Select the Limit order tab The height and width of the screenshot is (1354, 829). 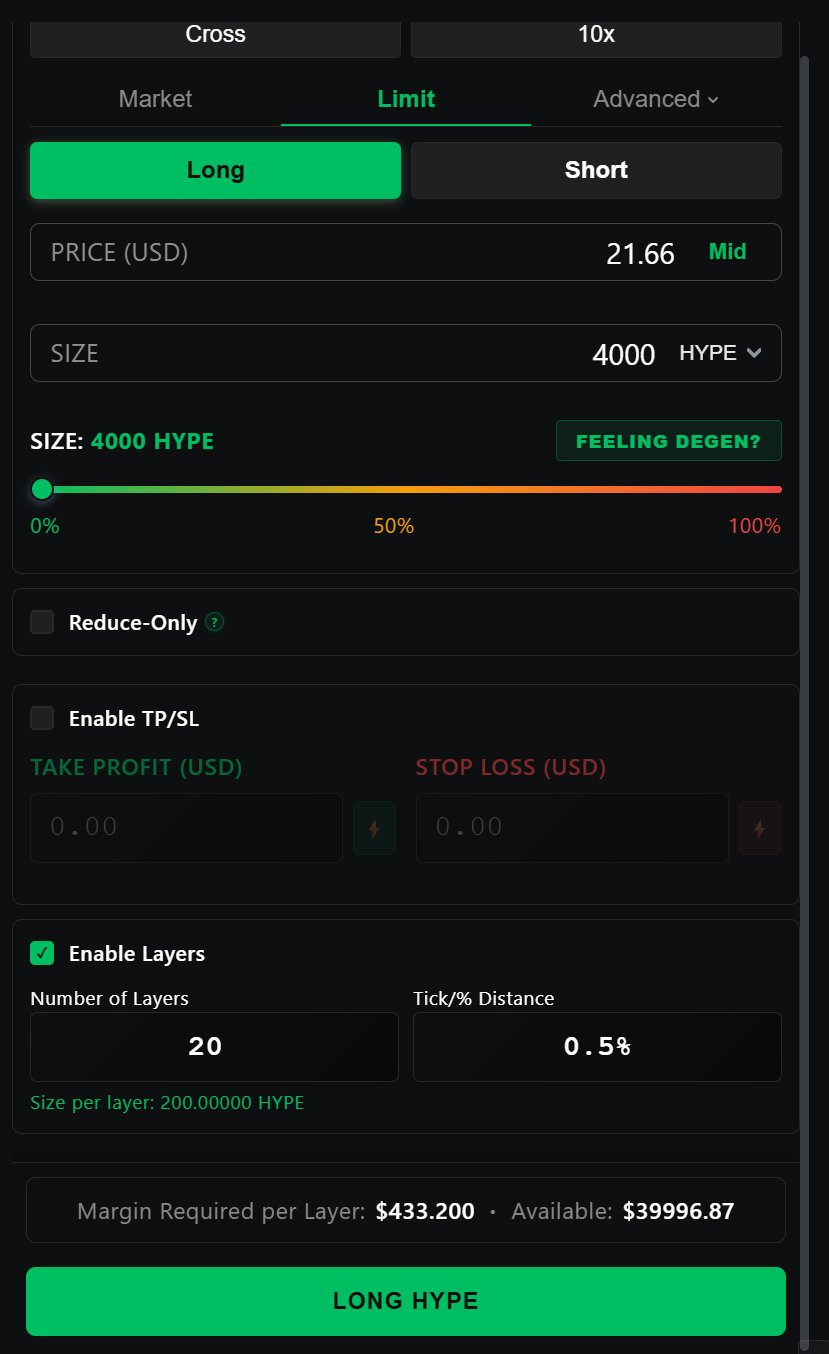pos(406,99)
